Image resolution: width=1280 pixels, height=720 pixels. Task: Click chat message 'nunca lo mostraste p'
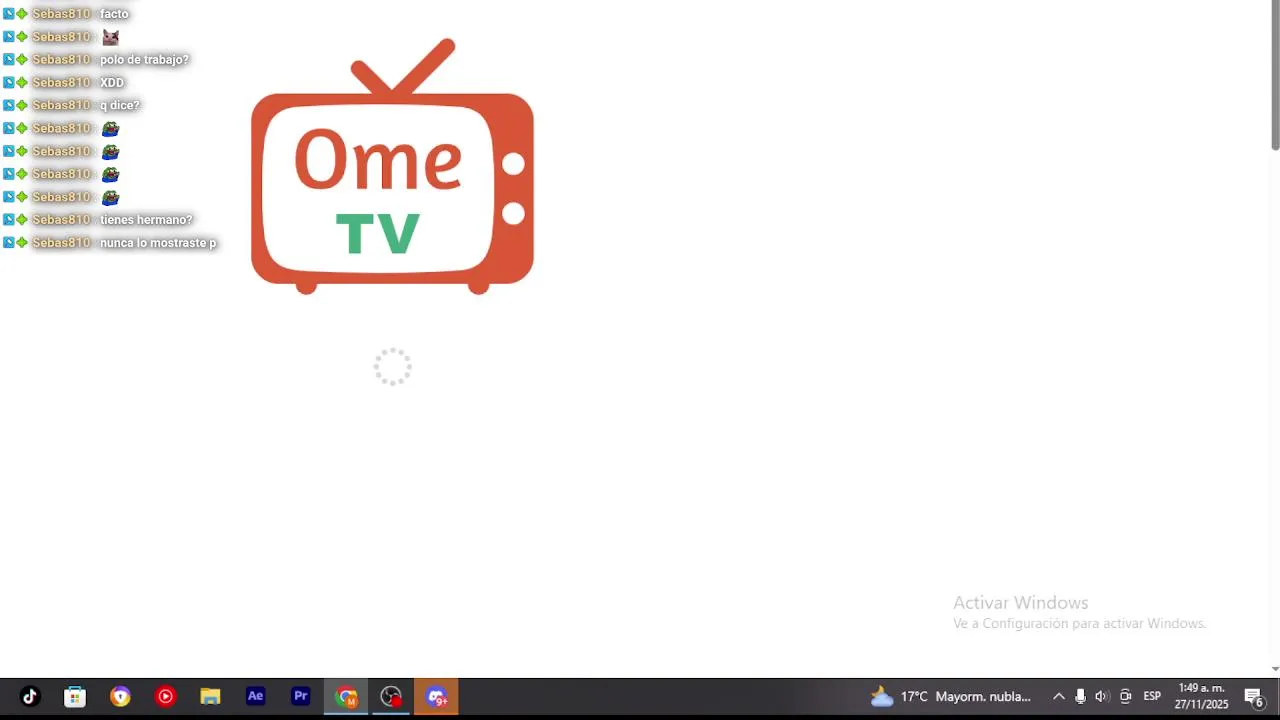click(158, 243)
